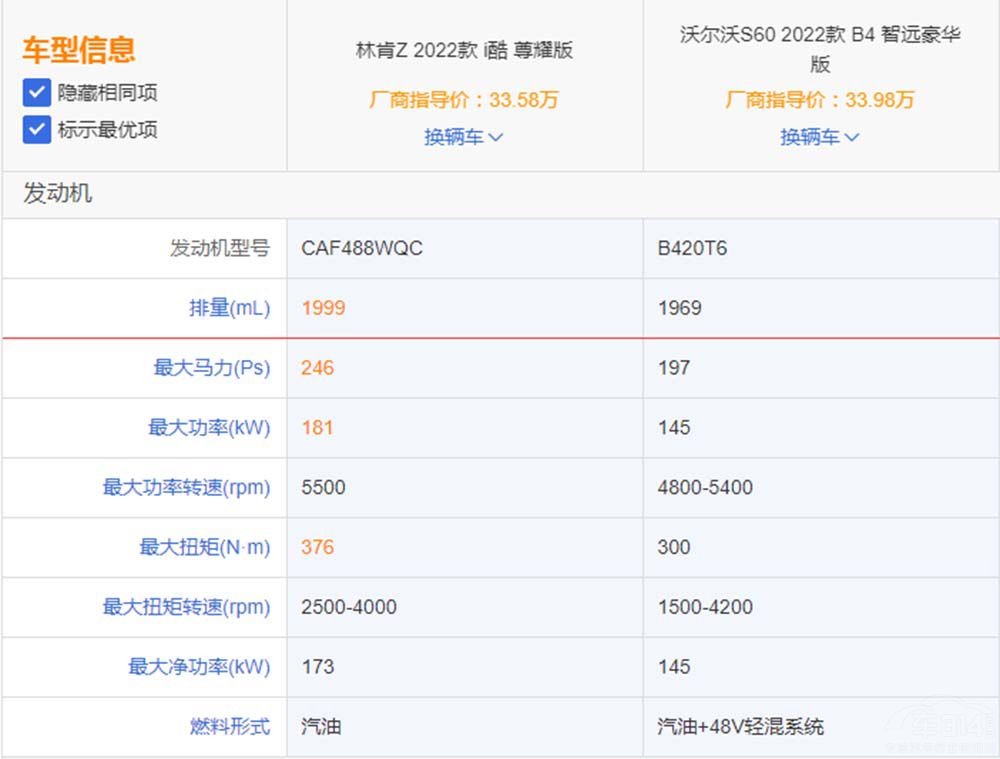This screenshot has height=759, width=1000.
Task: Click the 最大扭矩转速(rpm) parameter link
Action: click(186, 607)
